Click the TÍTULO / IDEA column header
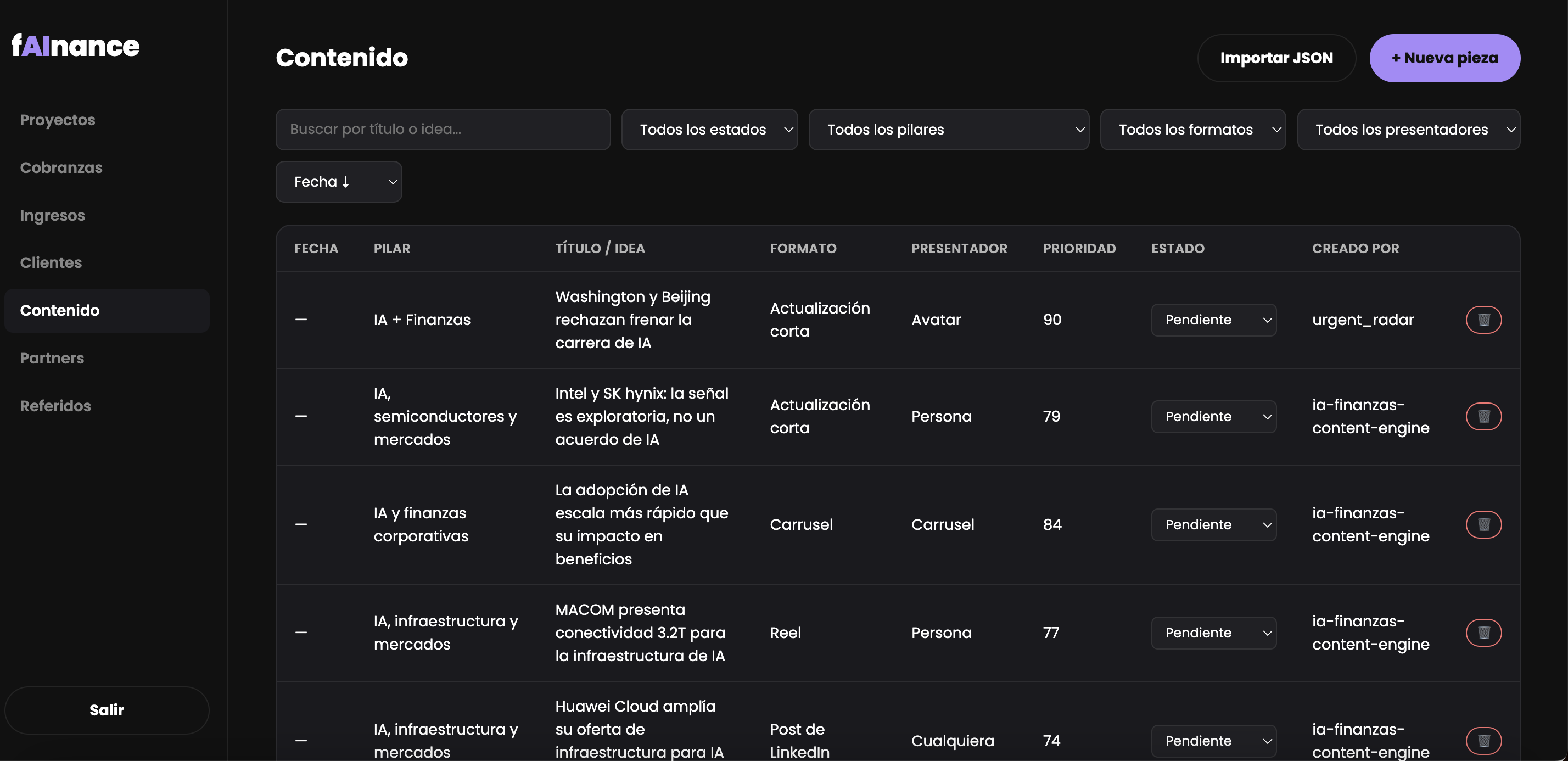The image size is (1568, 761). click(x=600, y=248)
